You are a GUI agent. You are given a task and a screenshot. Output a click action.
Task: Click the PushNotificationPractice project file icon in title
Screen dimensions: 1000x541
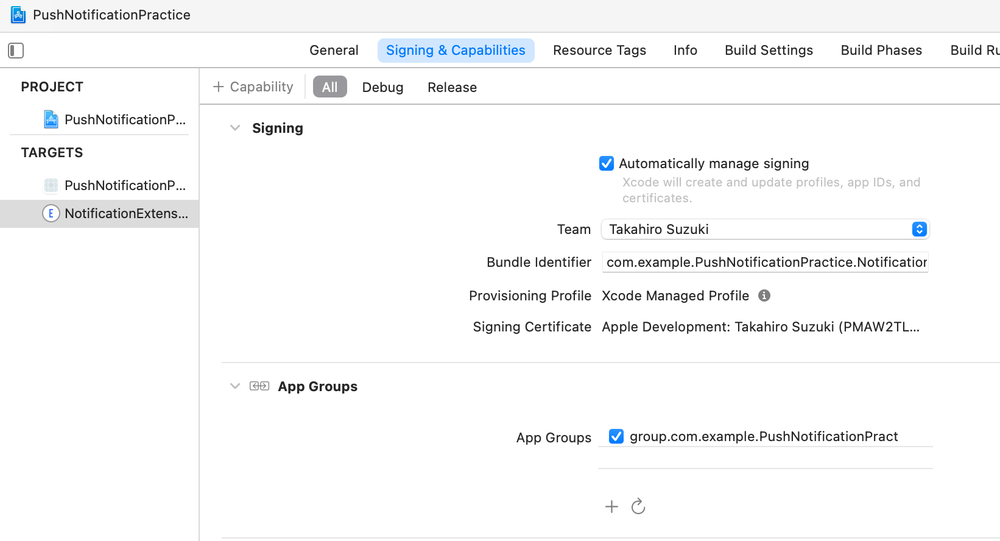pos(18,15)
